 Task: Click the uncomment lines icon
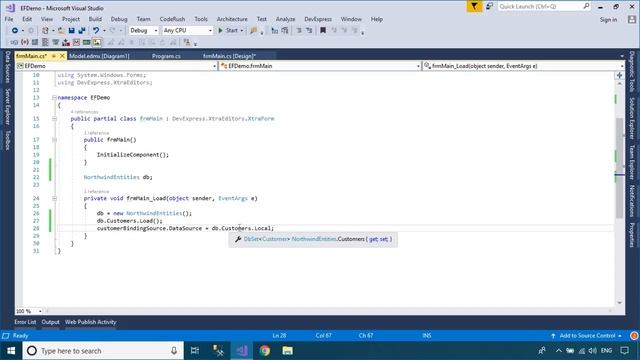click(309, 31)
